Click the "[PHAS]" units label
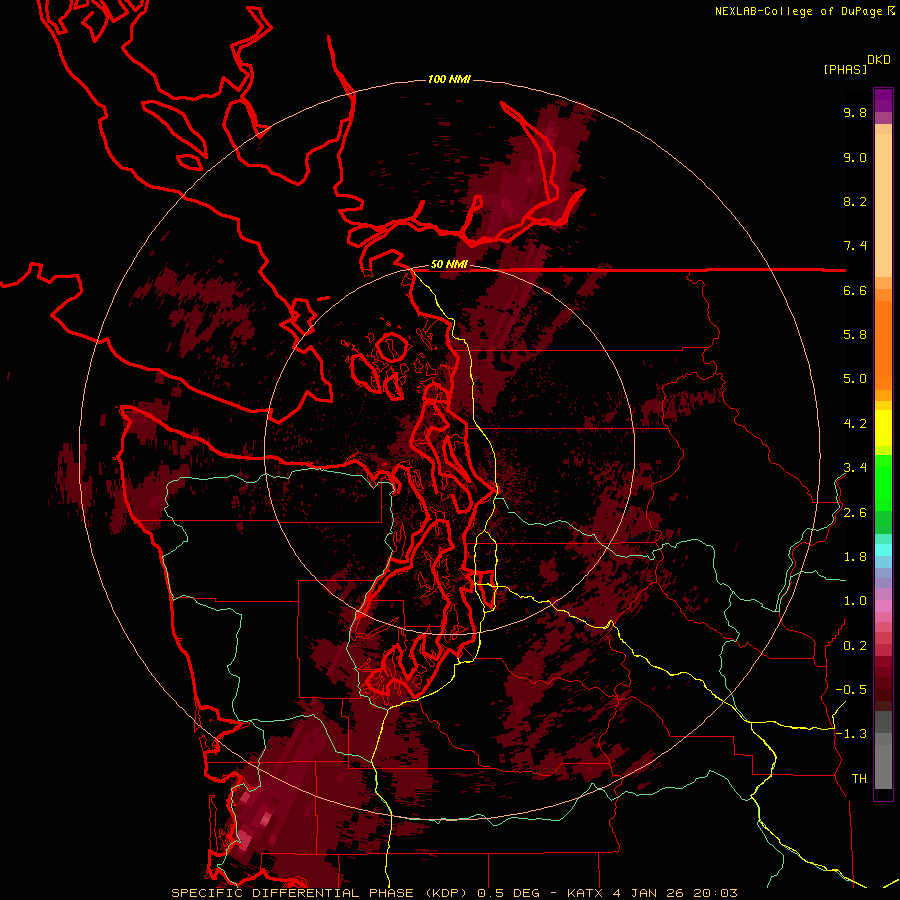 tap(845, 69)
